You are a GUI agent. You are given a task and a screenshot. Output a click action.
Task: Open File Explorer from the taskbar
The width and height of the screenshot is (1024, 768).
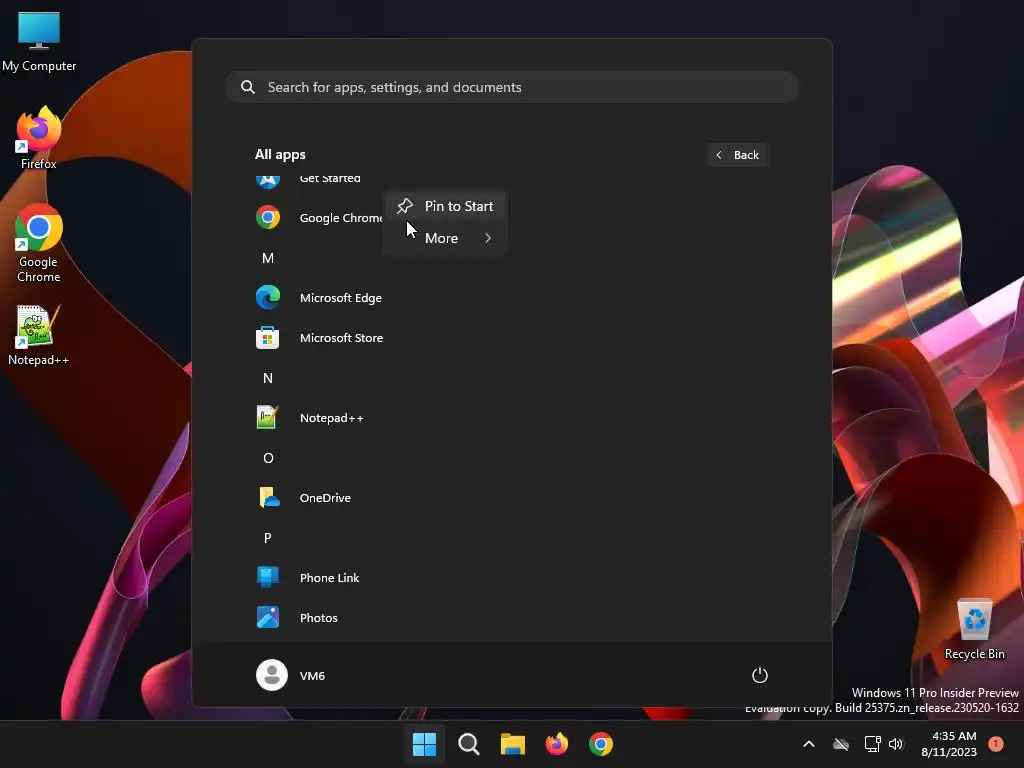tap(513, 744)
